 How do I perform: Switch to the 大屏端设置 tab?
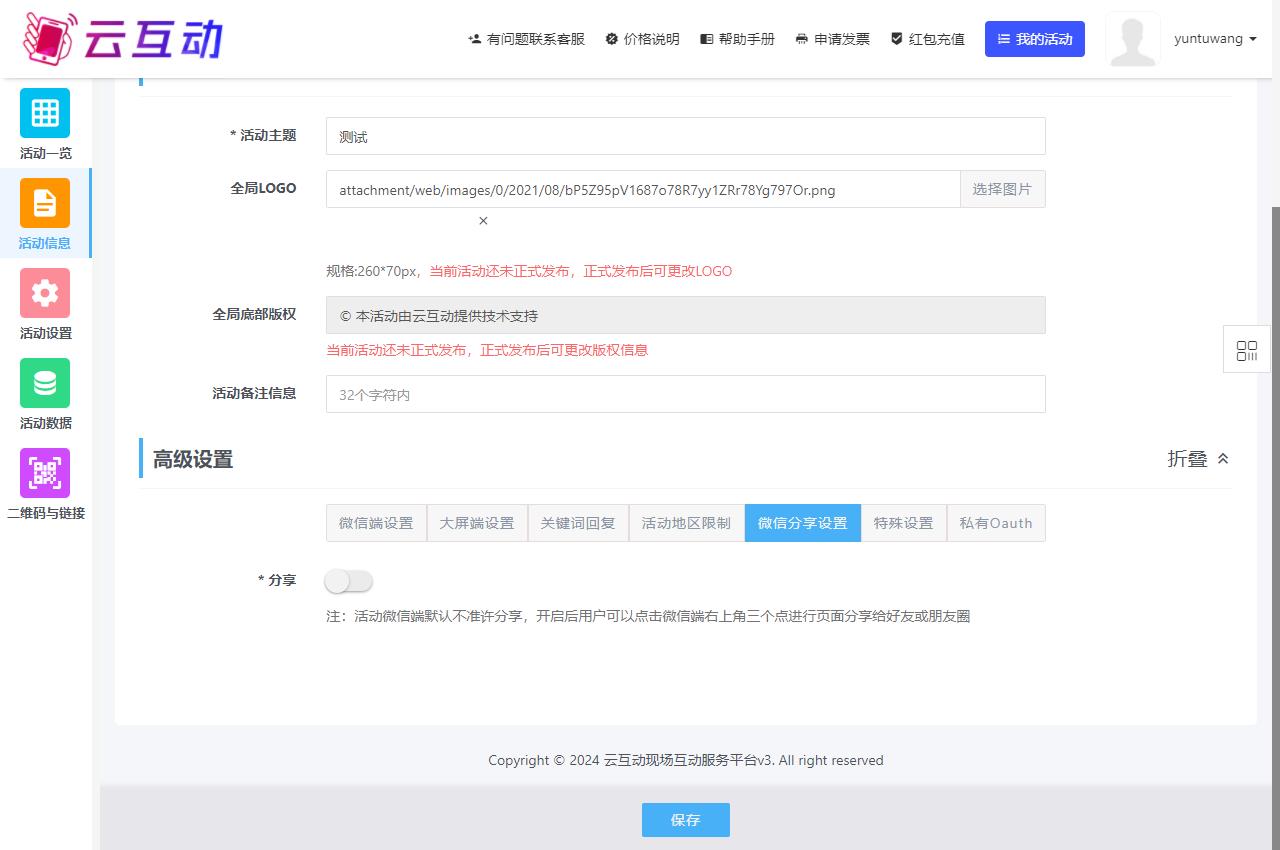[x=477, y=523]
